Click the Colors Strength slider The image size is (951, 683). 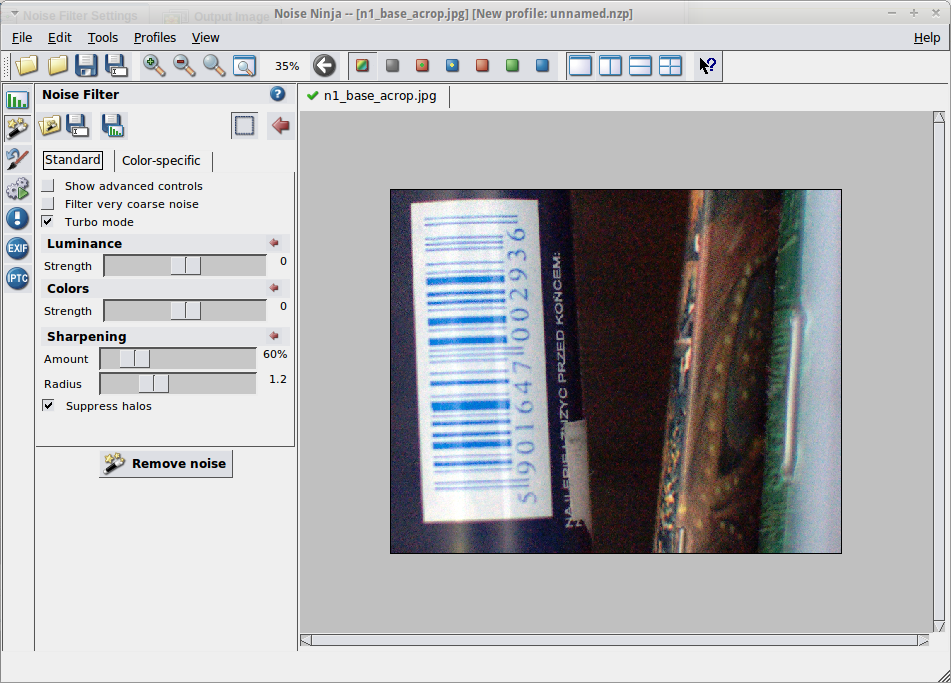point(185,311)
